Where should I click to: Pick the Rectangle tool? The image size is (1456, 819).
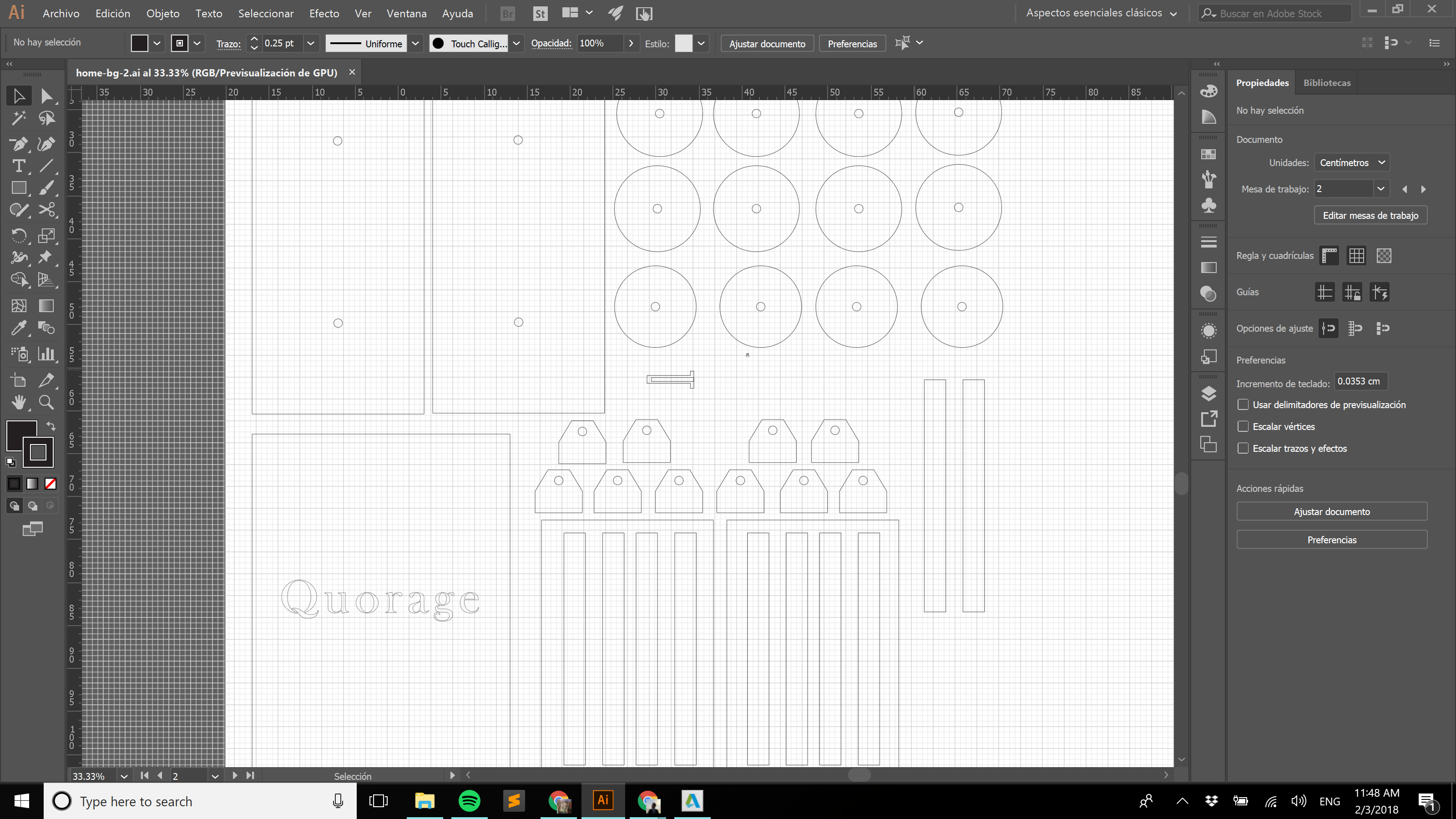(x=19, y=187)
